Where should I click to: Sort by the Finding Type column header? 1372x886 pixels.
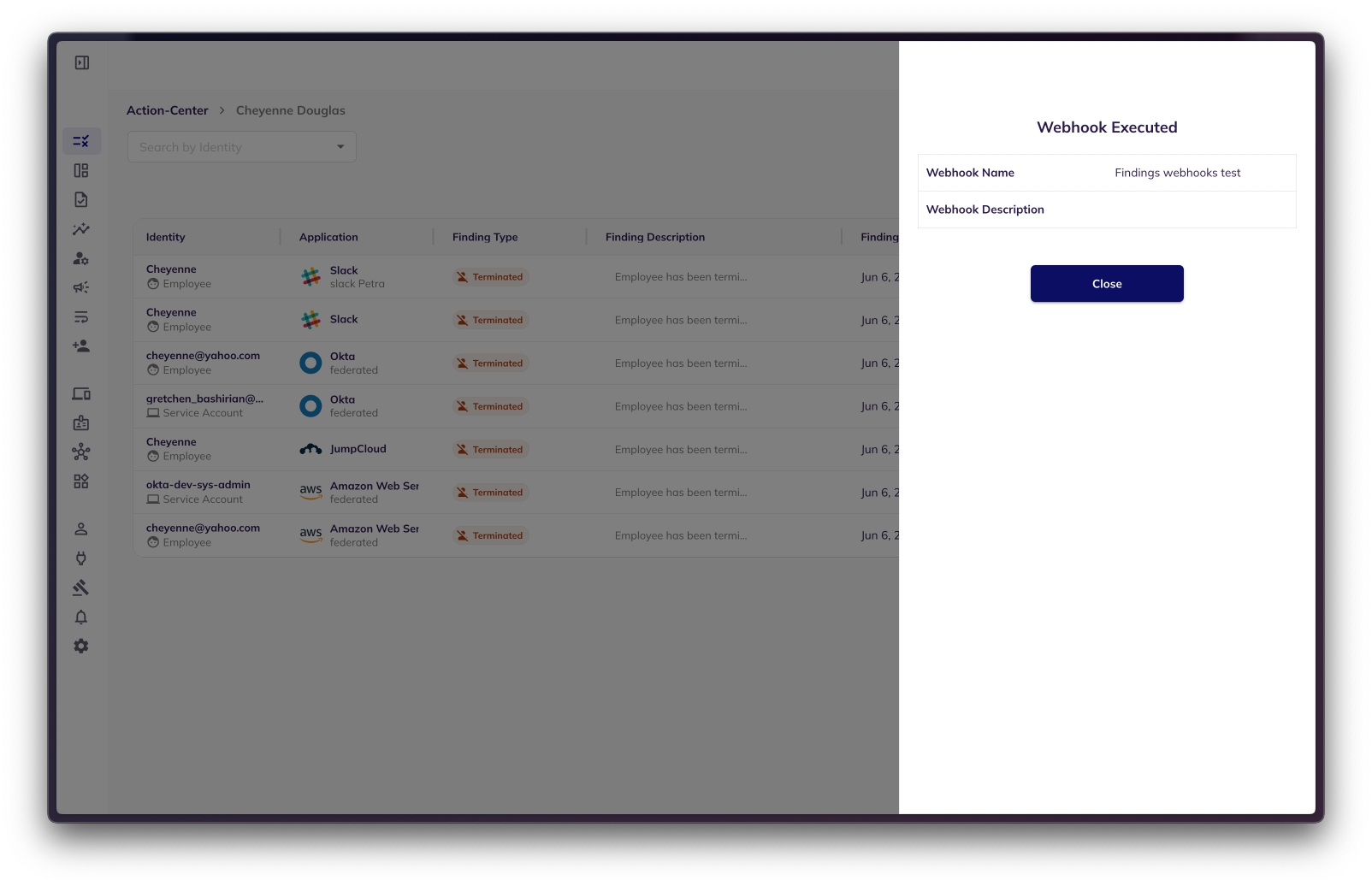point(485,237)
